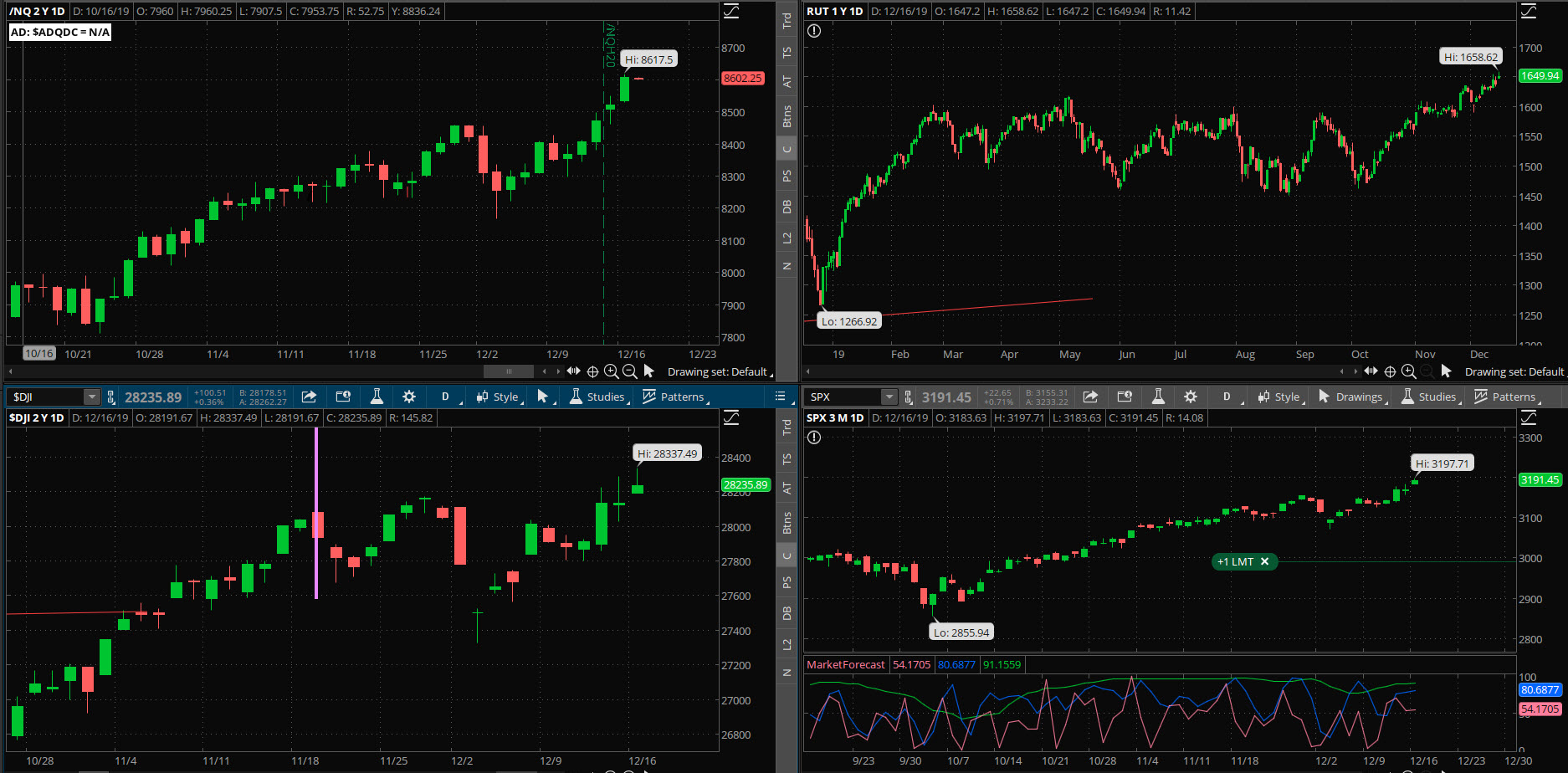Screen dimensions: 1568x773
Task: Click scroll left arrow under /NQ chart
Action: (10, 371)
